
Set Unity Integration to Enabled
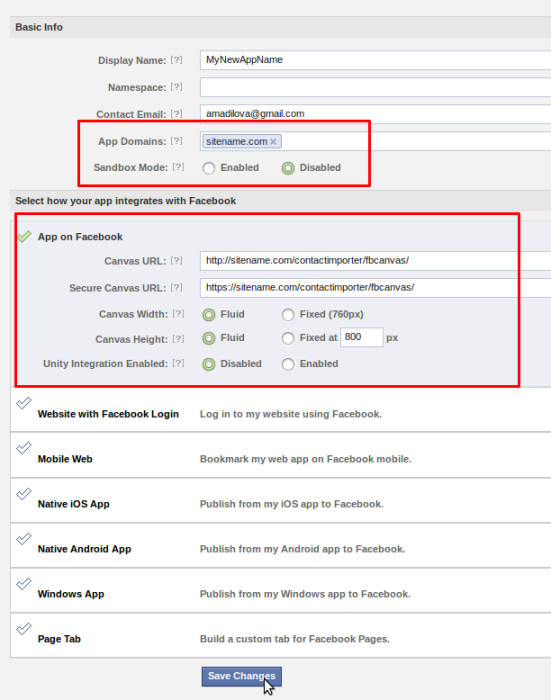coord(288,364)
